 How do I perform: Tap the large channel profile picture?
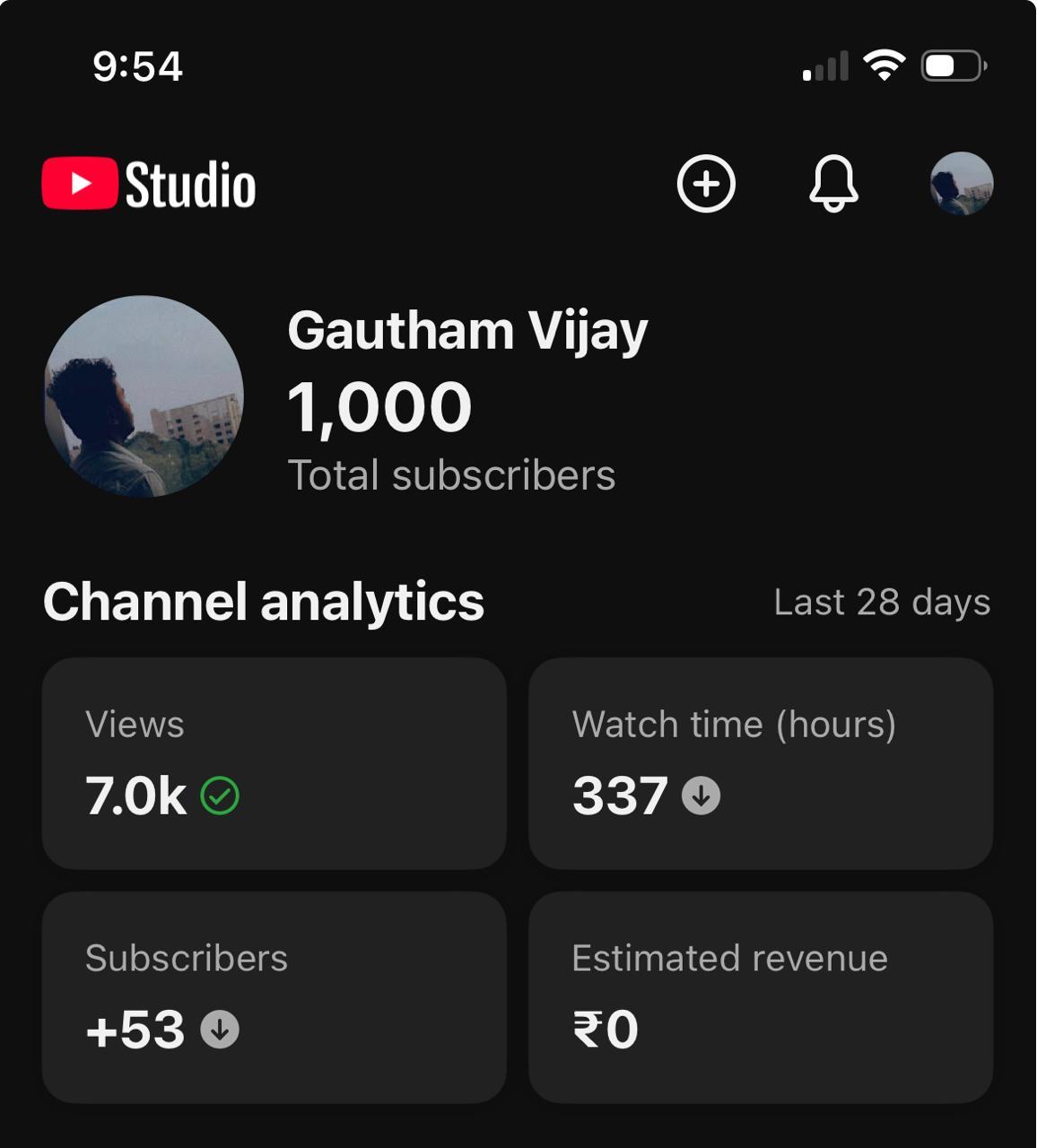[144, 396]
